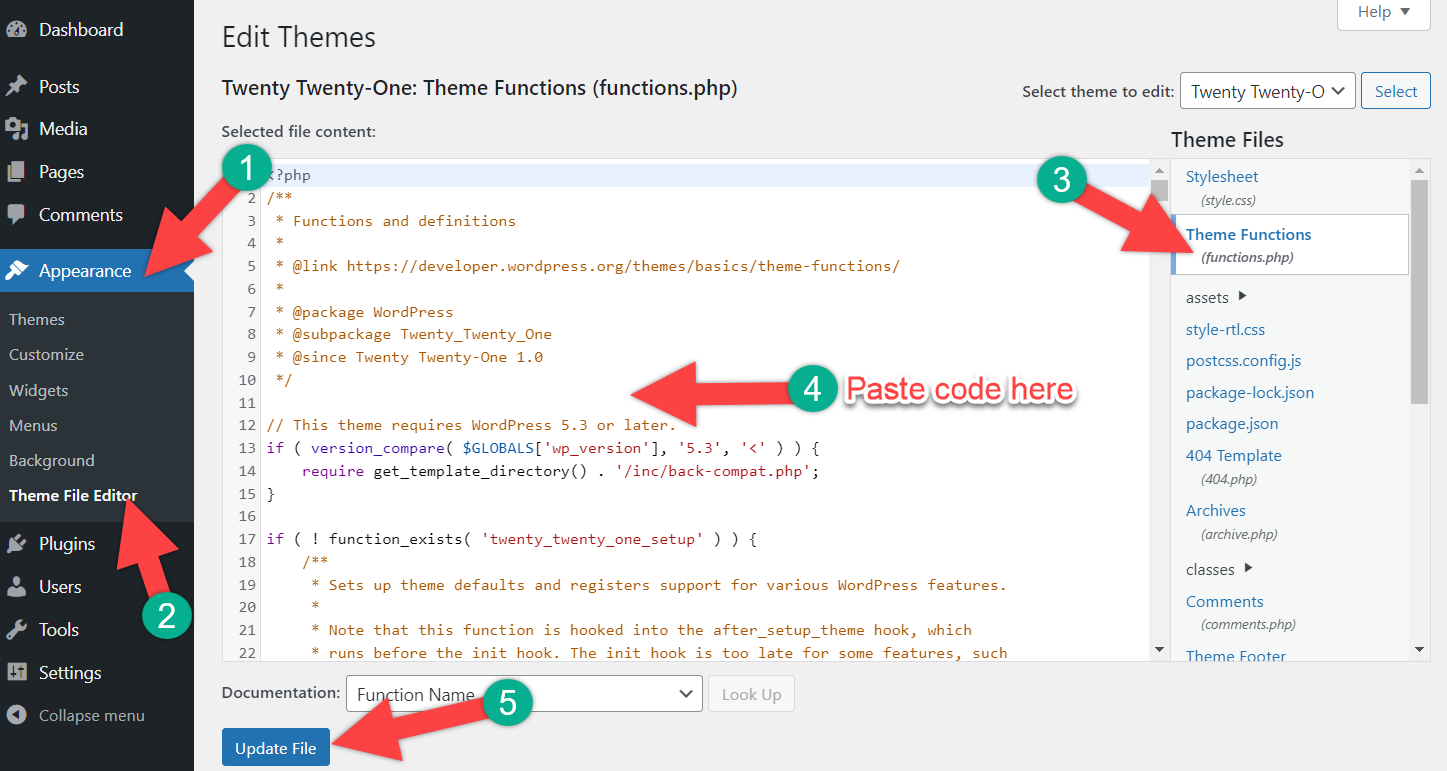Click the Users person icon
Screen dimensions: 1447x771
[16, 587]
